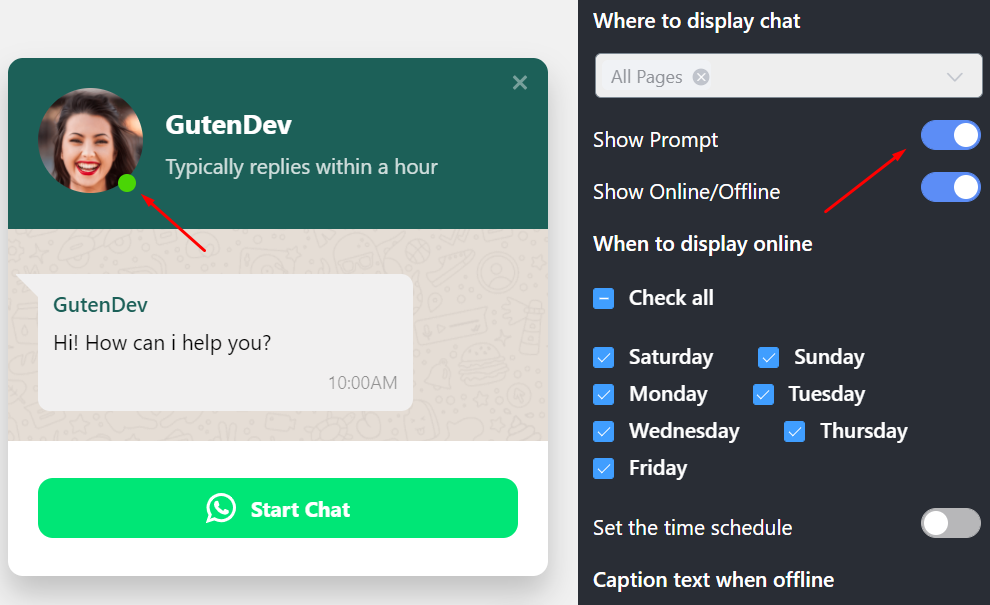This screenshot has width=990, height=605.
Task: Toggle the Check all checkbox
Action: 604,298
